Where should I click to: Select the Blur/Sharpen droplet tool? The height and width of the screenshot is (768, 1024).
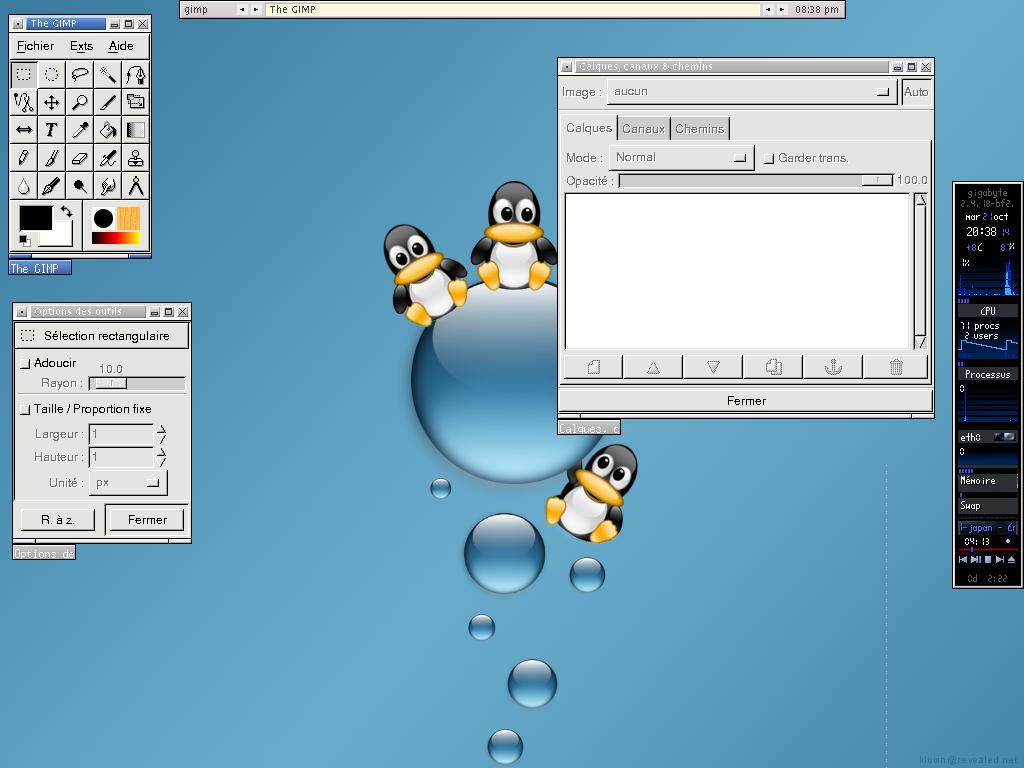coord(24,186)
